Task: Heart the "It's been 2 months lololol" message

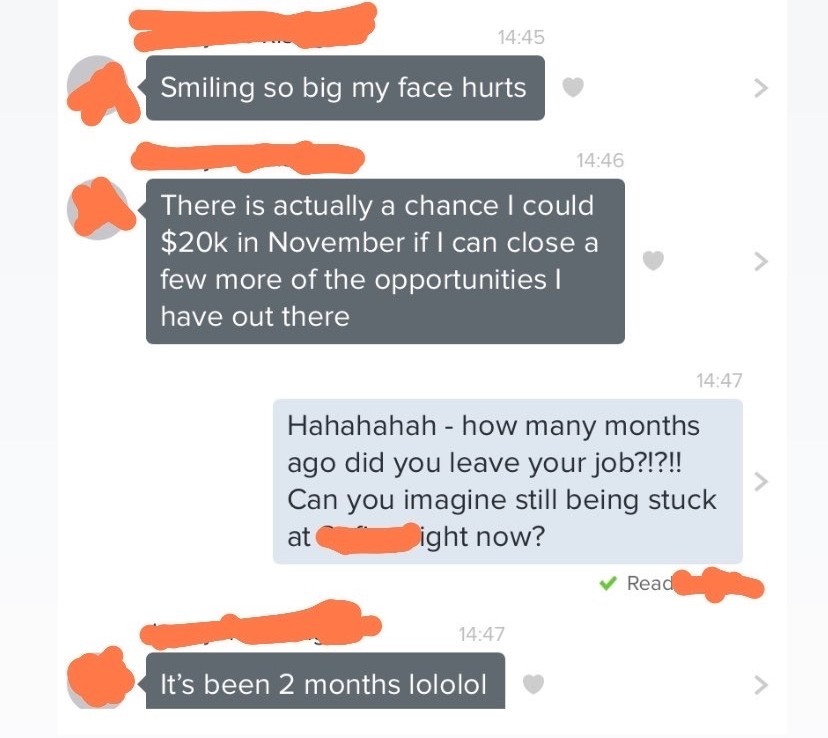Action: coord(533,684)
